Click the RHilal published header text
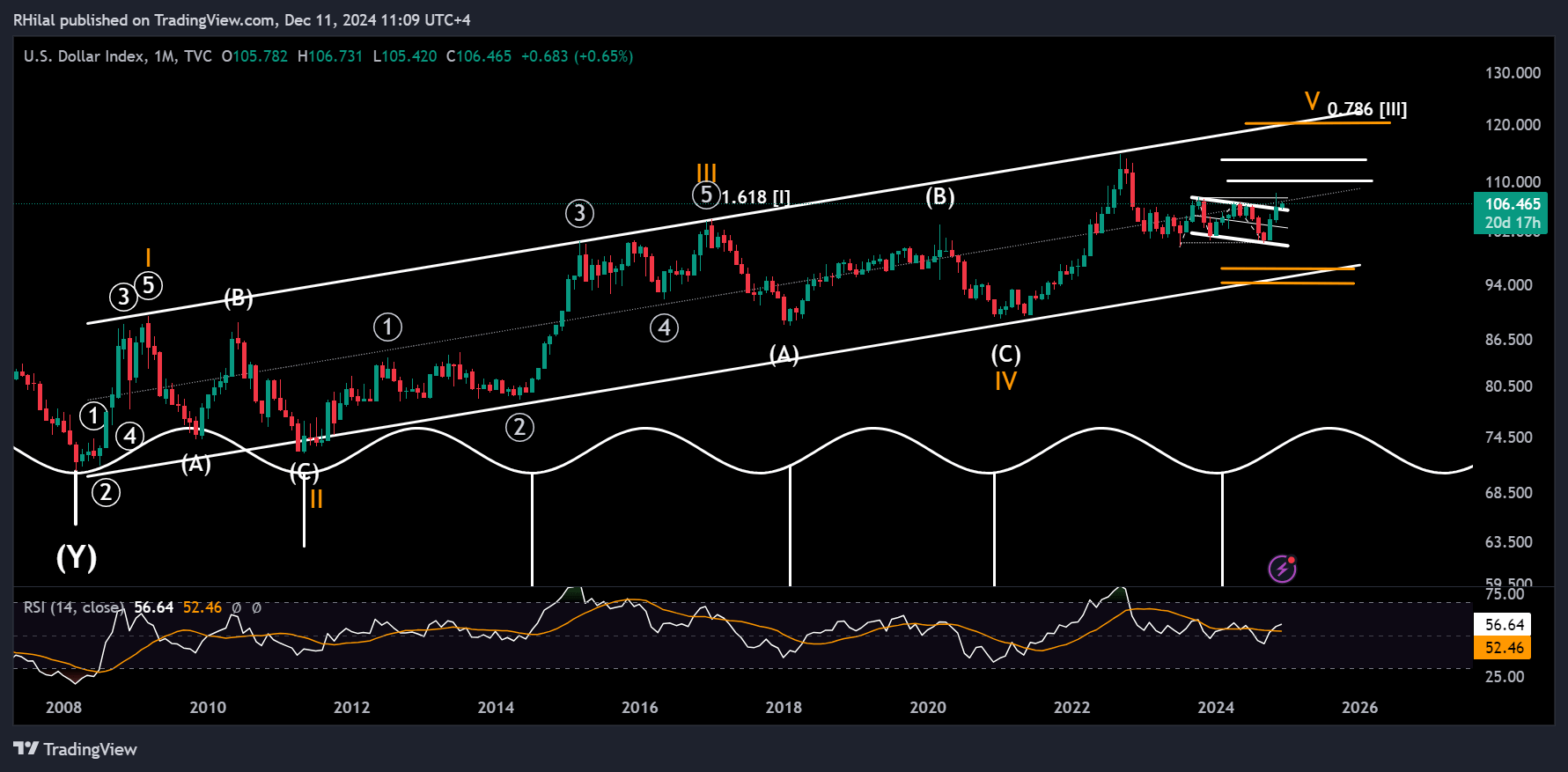This screenshot has height=772, width=1568. [x=242, y=19]
